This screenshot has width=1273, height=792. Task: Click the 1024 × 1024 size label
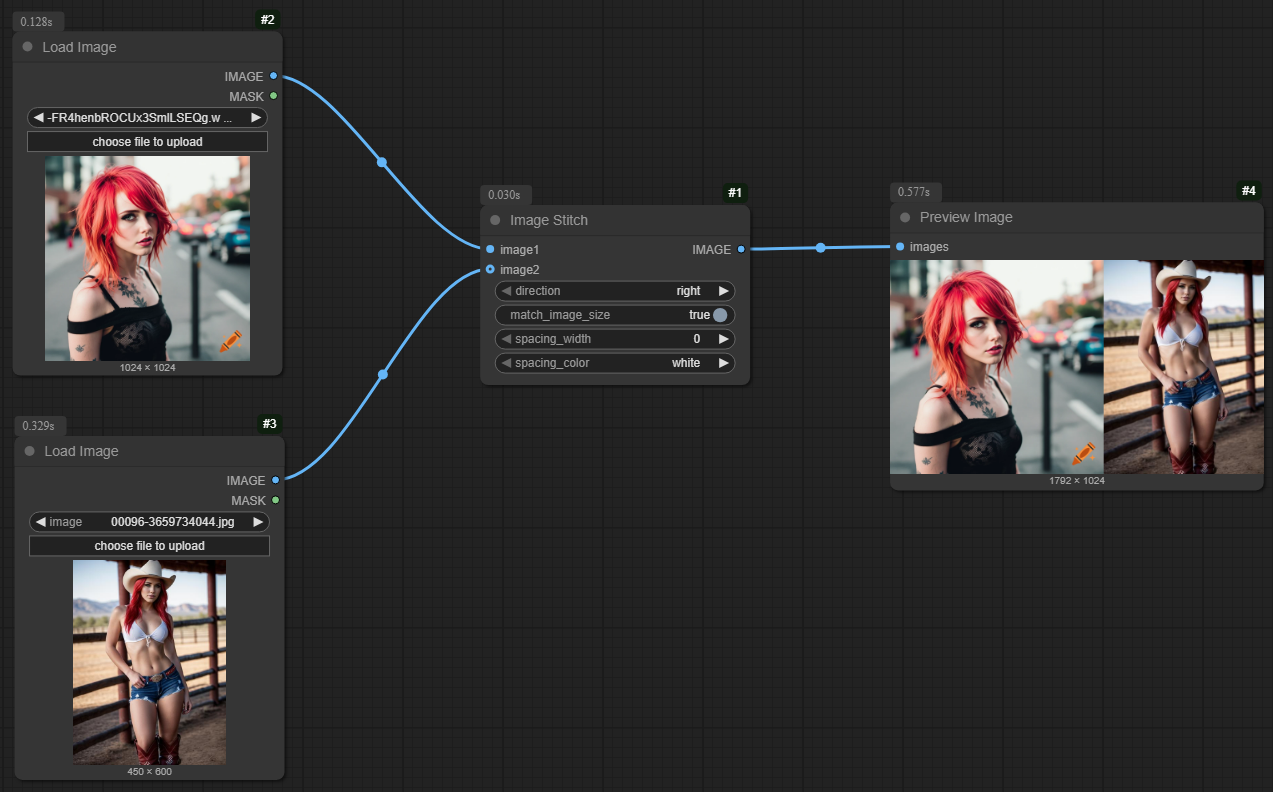pyautogui.click(x=147, y=368)
